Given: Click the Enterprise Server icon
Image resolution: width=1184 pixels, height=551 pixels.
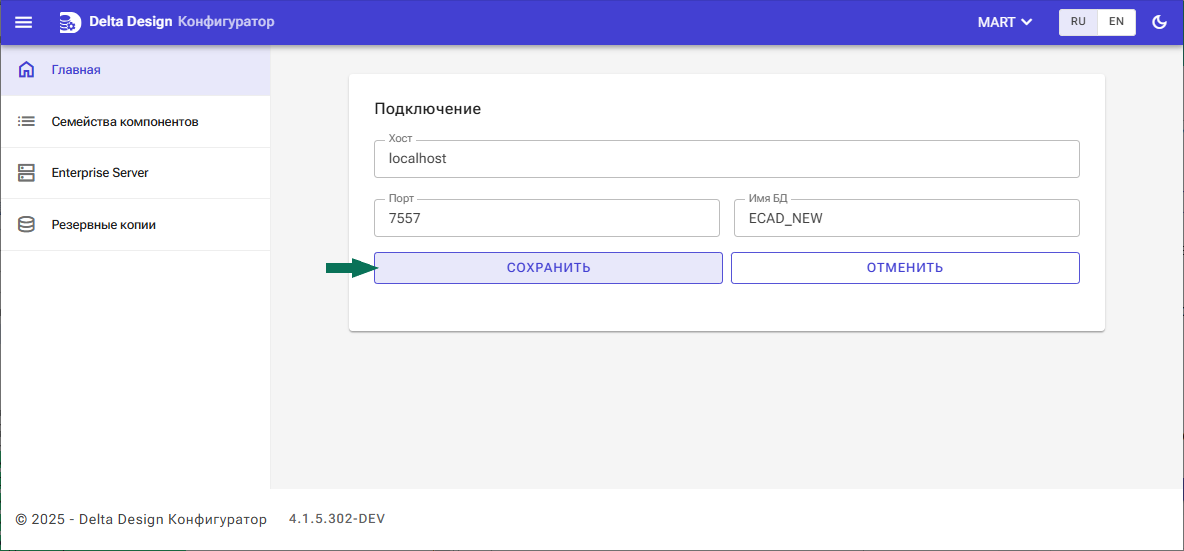Looking at the screenshot, I should pos(27,173).
